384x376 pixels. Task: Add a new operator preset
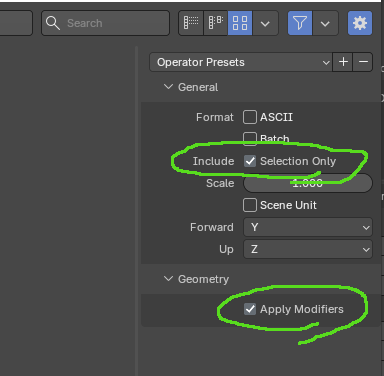343,62
